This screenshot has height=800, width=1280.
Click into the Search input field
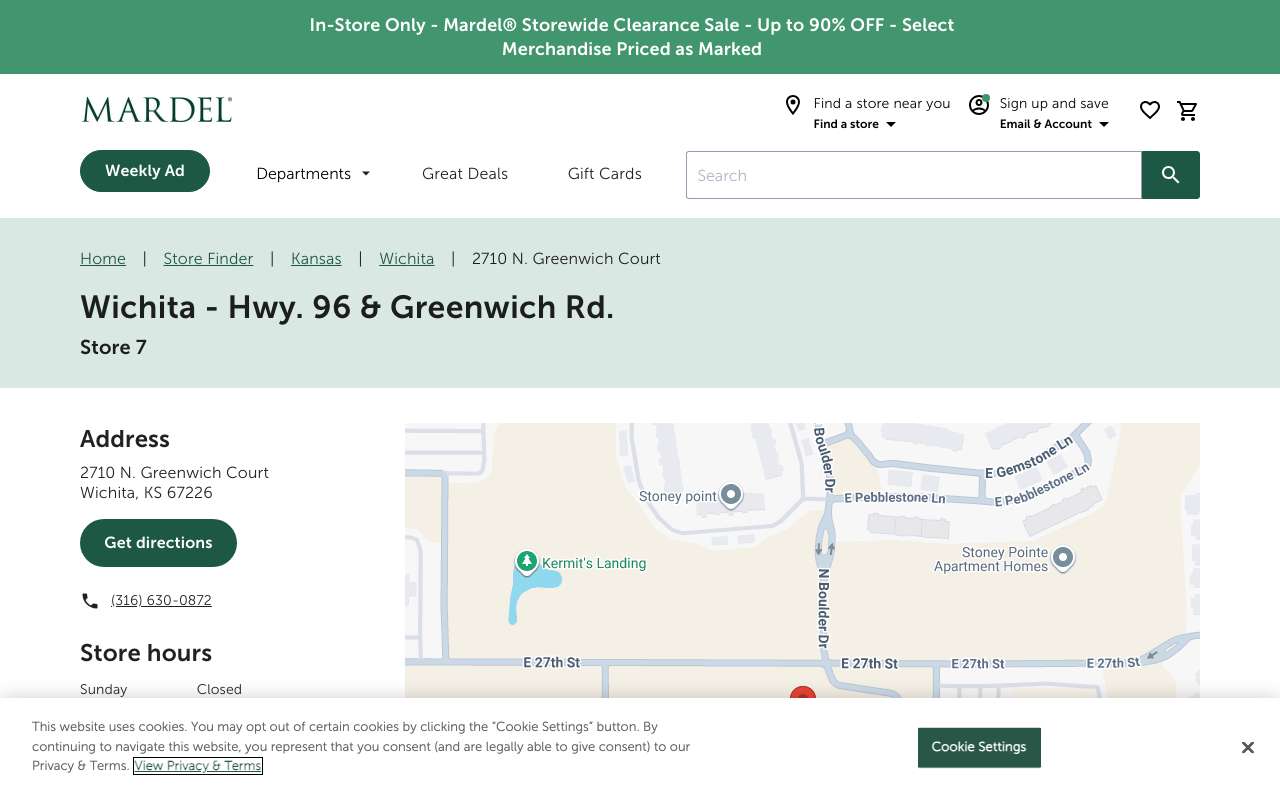(914, 175)
